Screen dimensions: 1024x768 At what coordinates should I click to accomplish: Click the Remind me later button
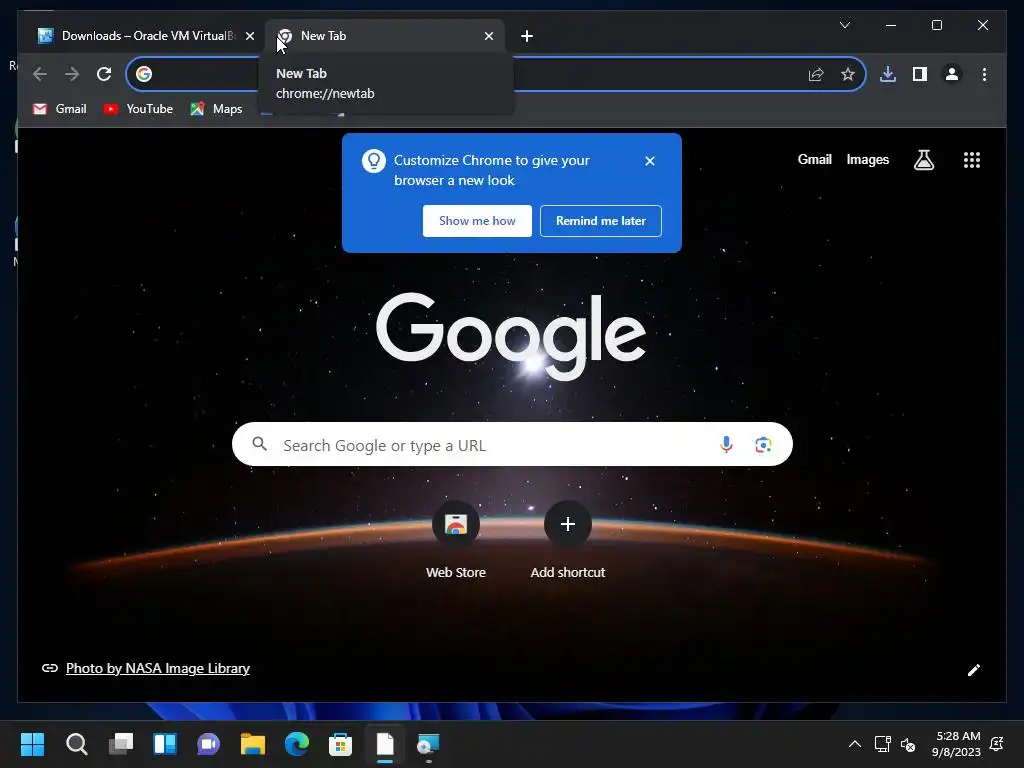601,221
